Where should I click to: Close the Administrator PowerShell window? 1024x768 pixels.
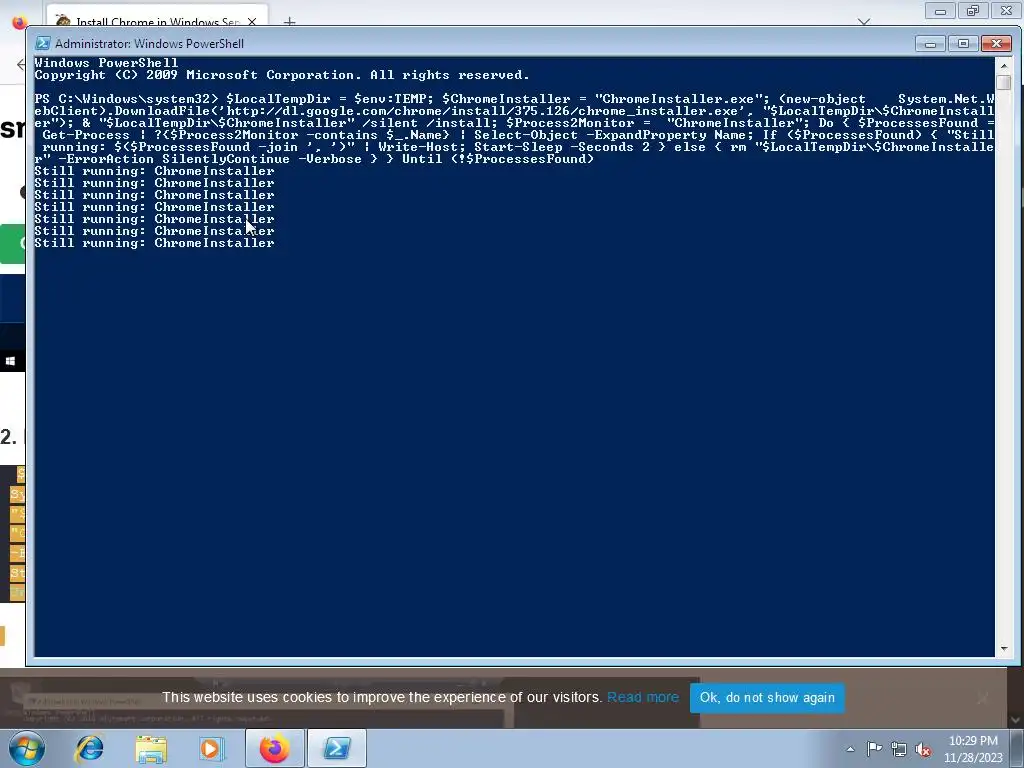pyautogui.click(x=997, y=44)
